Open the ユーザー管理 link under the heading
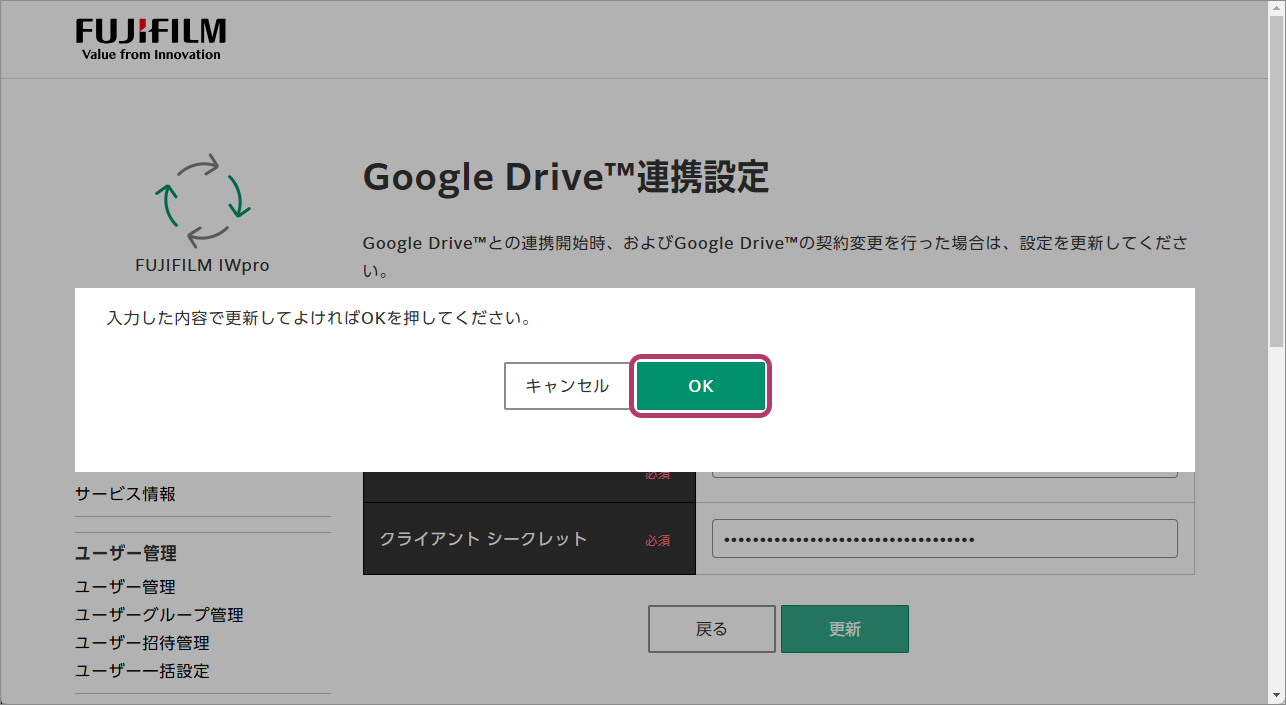1286x705 pixels. click(126, 587)
